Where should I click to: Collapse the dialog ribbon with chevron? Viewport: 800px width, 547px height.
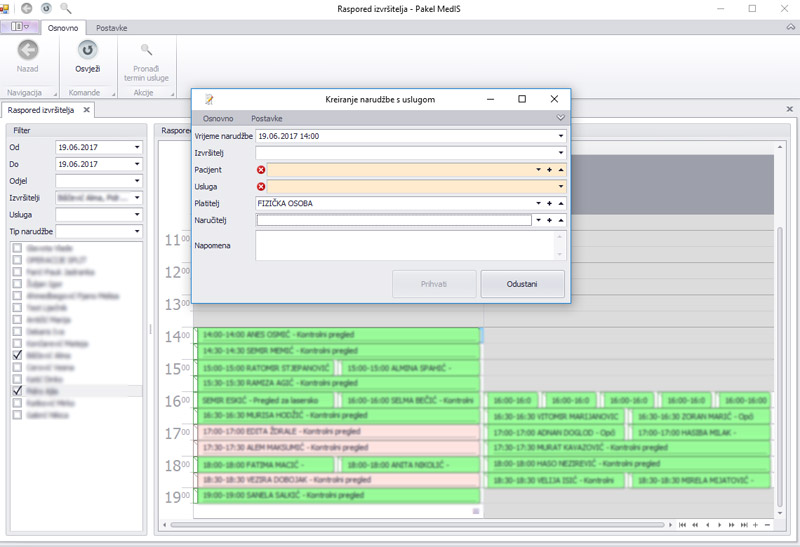pos(560,118)
